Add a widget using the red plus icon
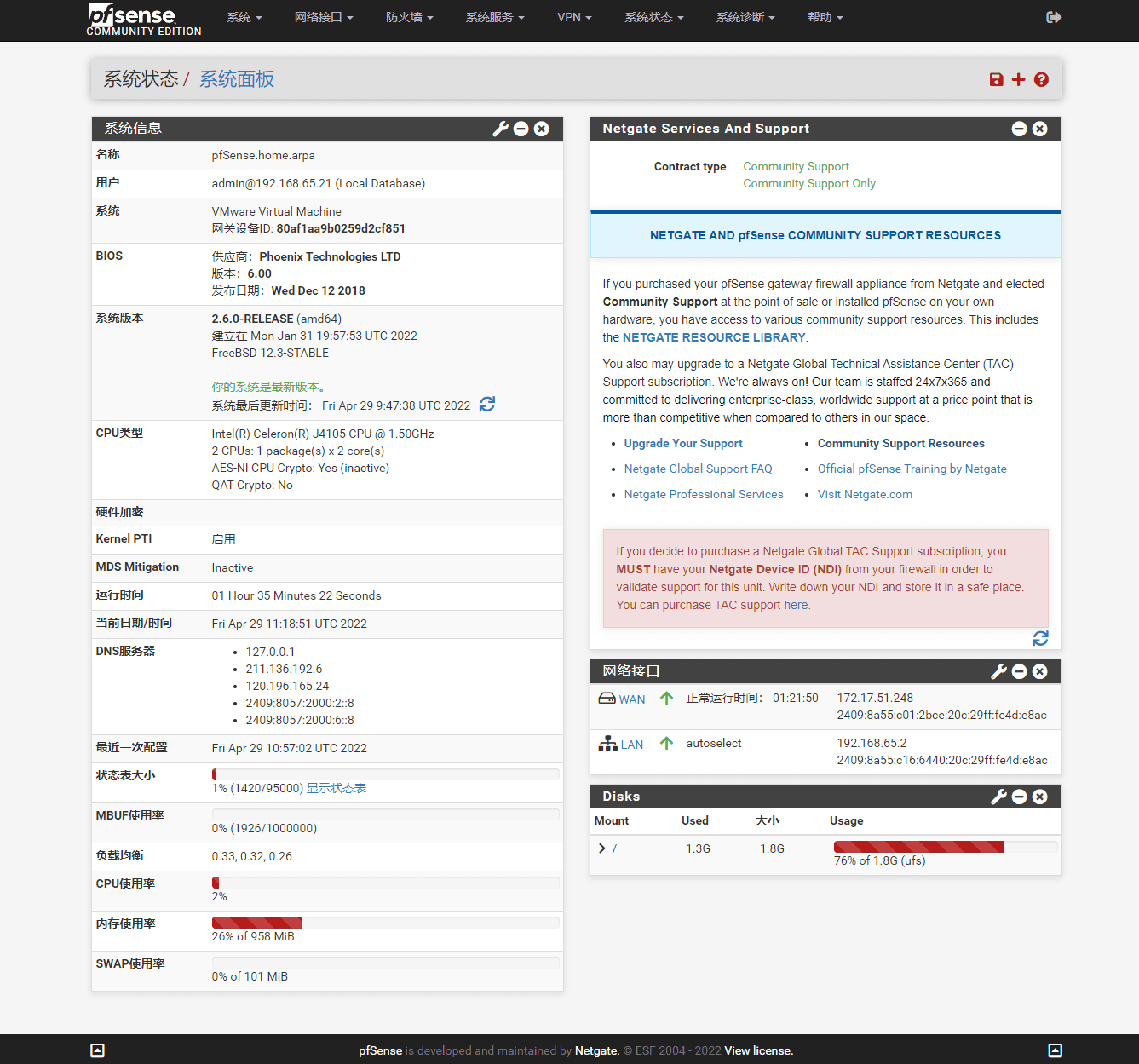This screenshot has width=1139, height=1064. [1018, 79]
